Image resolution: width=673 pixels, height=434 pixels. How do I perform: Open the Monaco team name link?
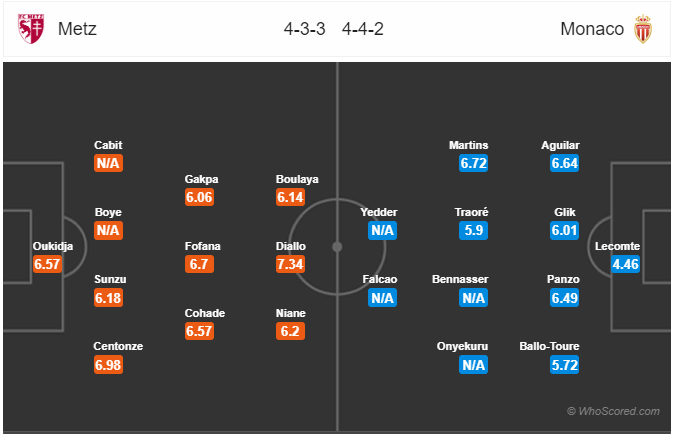(592, 29)
